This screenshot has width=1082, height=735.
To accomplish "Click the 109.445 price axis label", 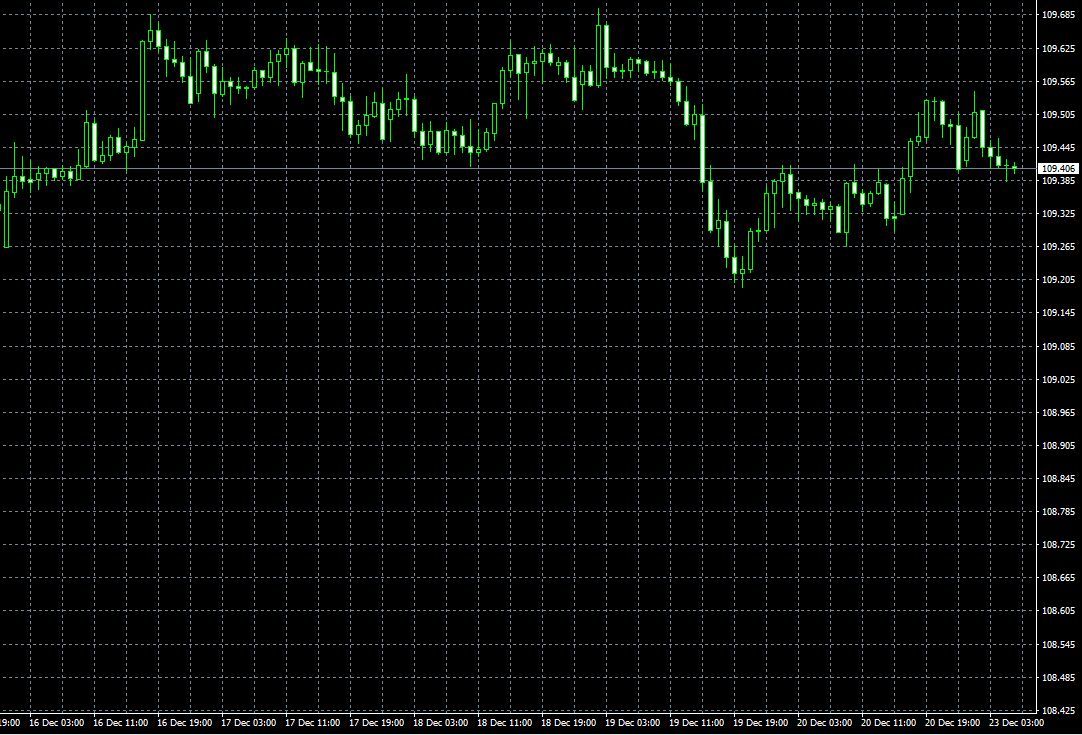I will pyautogui.click(x=1058, y=148).
